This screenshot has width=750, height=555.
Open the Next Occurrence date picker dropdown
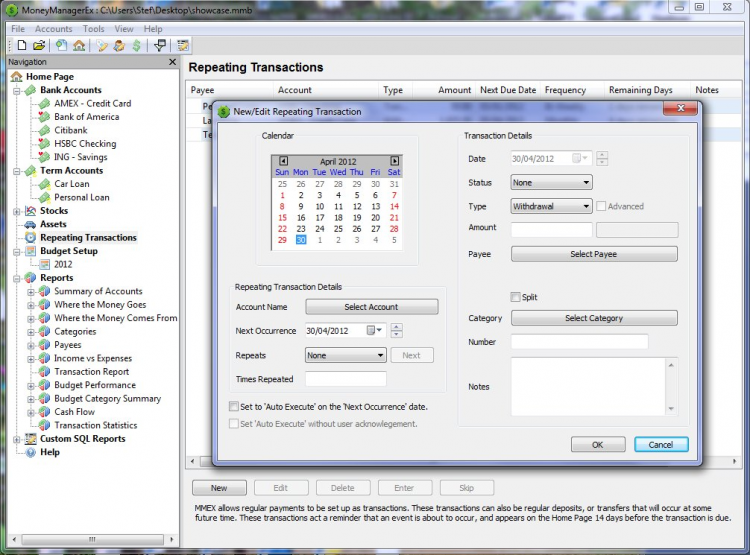pyautogui.click(x=375, y=331)
